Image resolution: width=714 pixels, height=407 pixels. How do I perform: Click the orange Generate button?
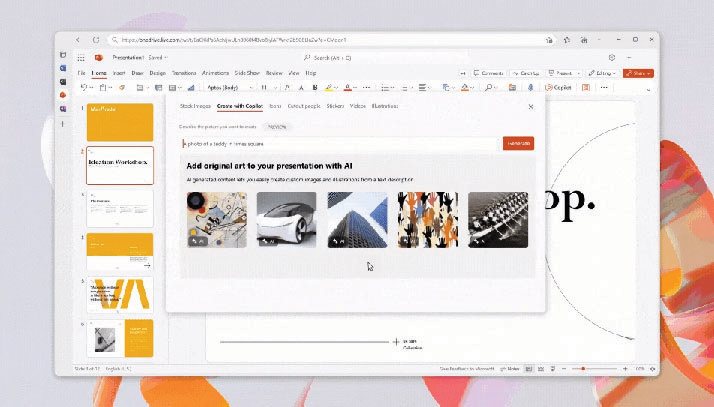pyautogui.click(x=518, y=143)
